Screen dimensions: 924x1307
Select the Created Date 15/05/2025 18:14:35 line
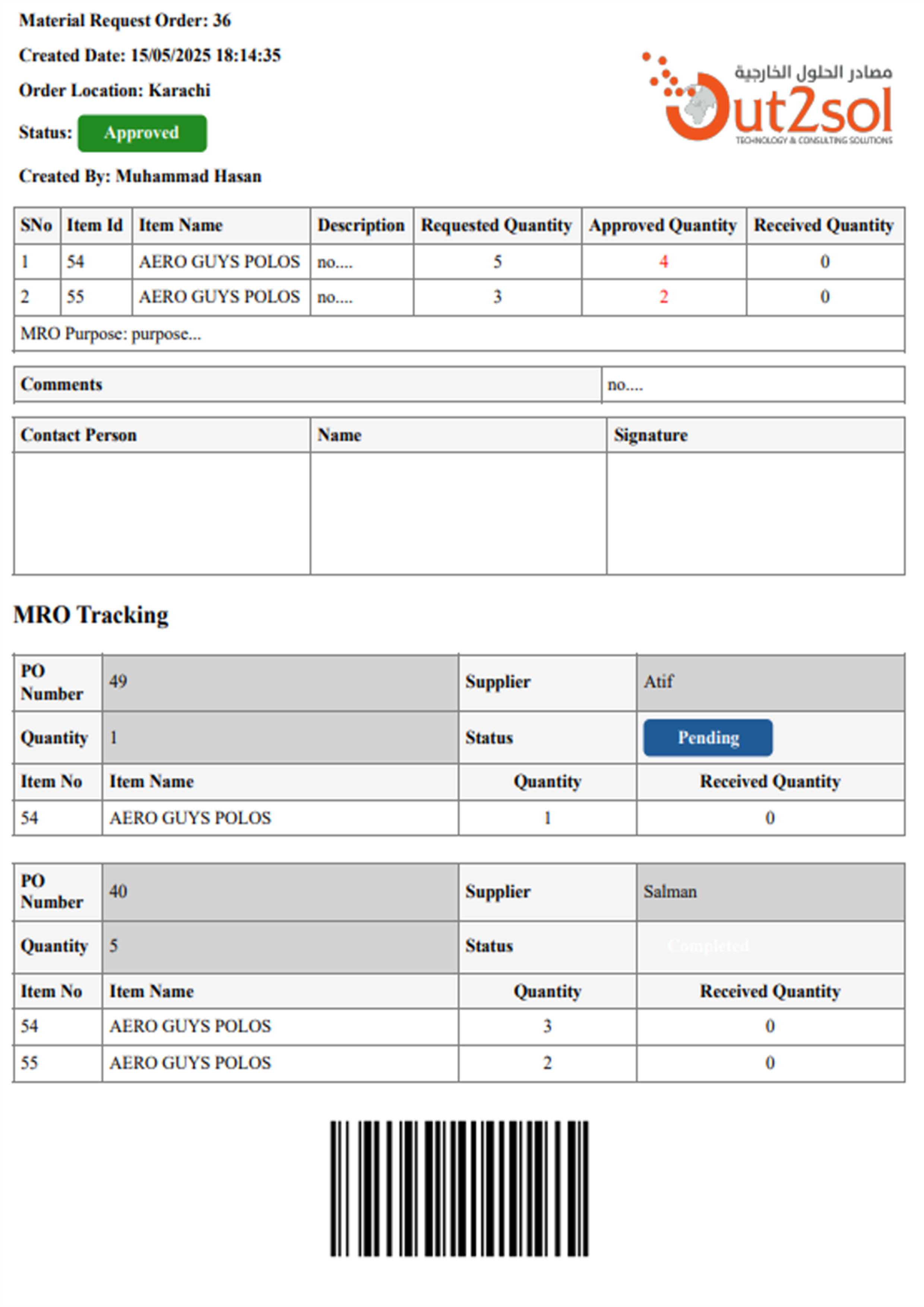point(150,55)
